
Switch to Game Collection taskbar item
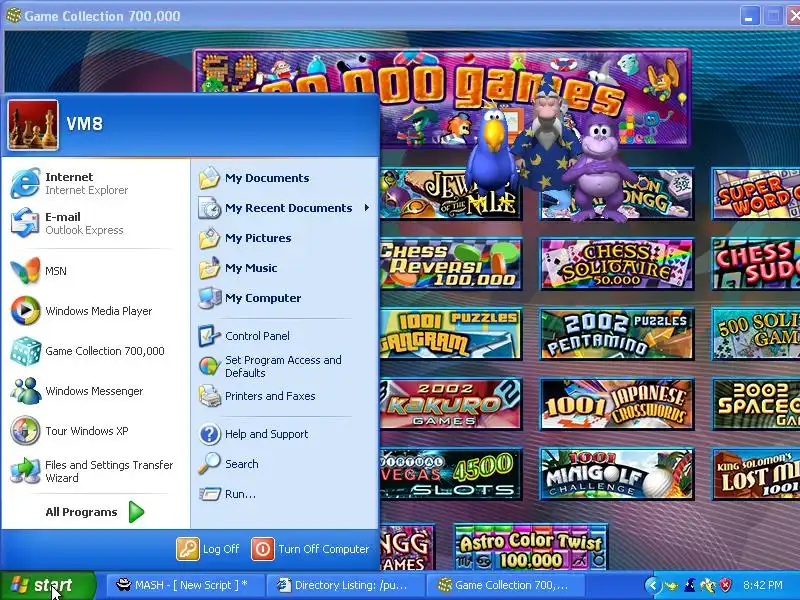[506, 585]
